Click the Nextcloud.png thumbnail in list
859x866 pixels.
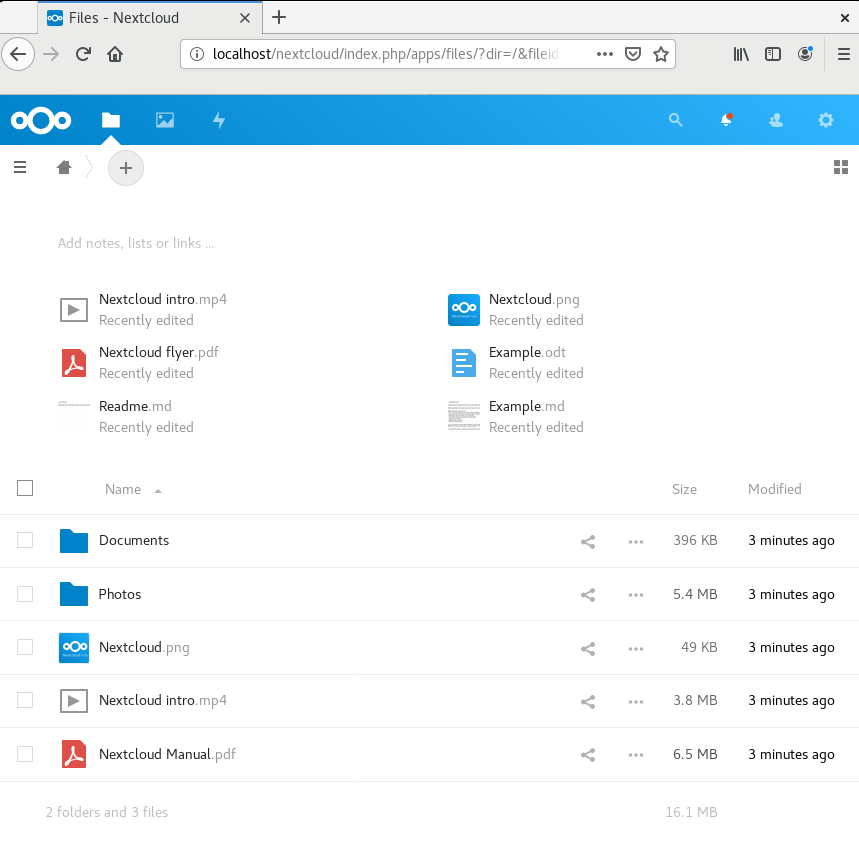(x=74, y=648)
